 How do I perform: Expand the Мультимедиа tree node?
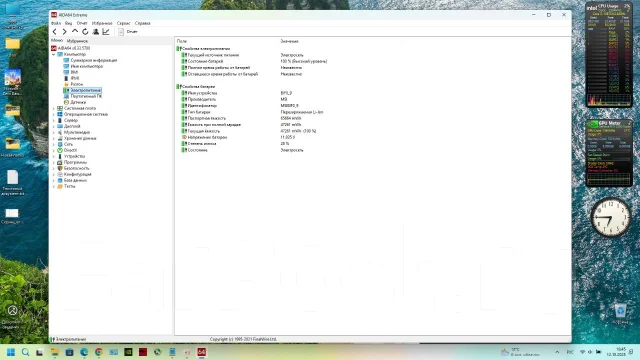pos(53,132)
